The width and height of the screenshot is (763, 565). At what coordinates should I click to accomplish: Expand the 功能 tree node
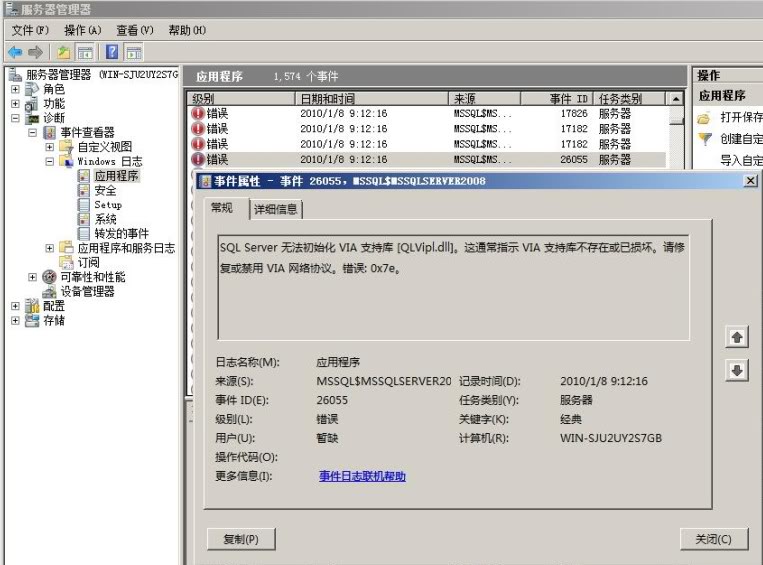tap(15, 104)
